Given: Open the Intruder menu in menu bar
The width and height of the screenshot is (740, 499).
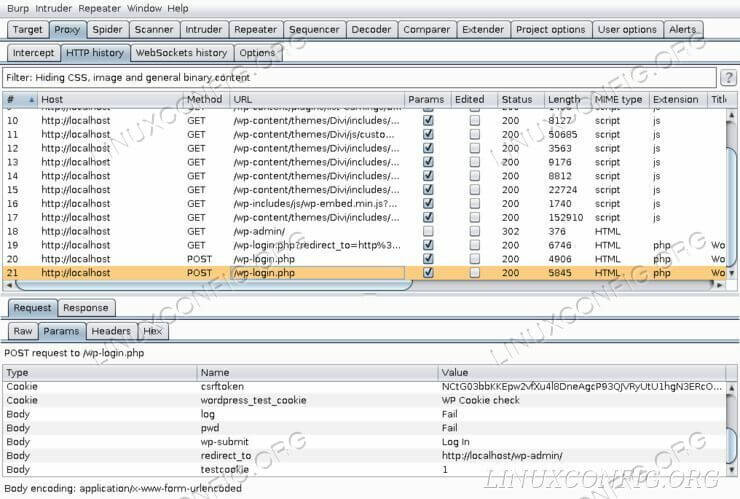Looking at the screenshot, I should [x=54, y=8].
